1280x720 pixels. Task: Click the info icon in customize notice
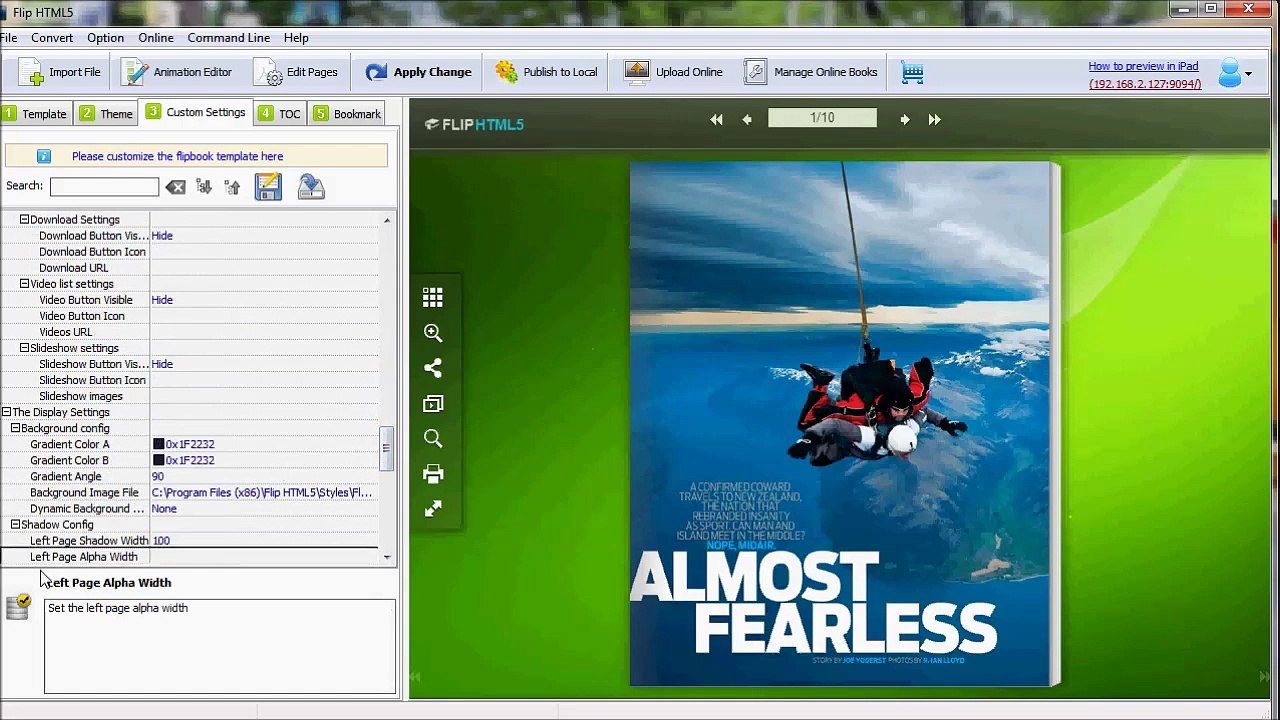tap(44, 156)
